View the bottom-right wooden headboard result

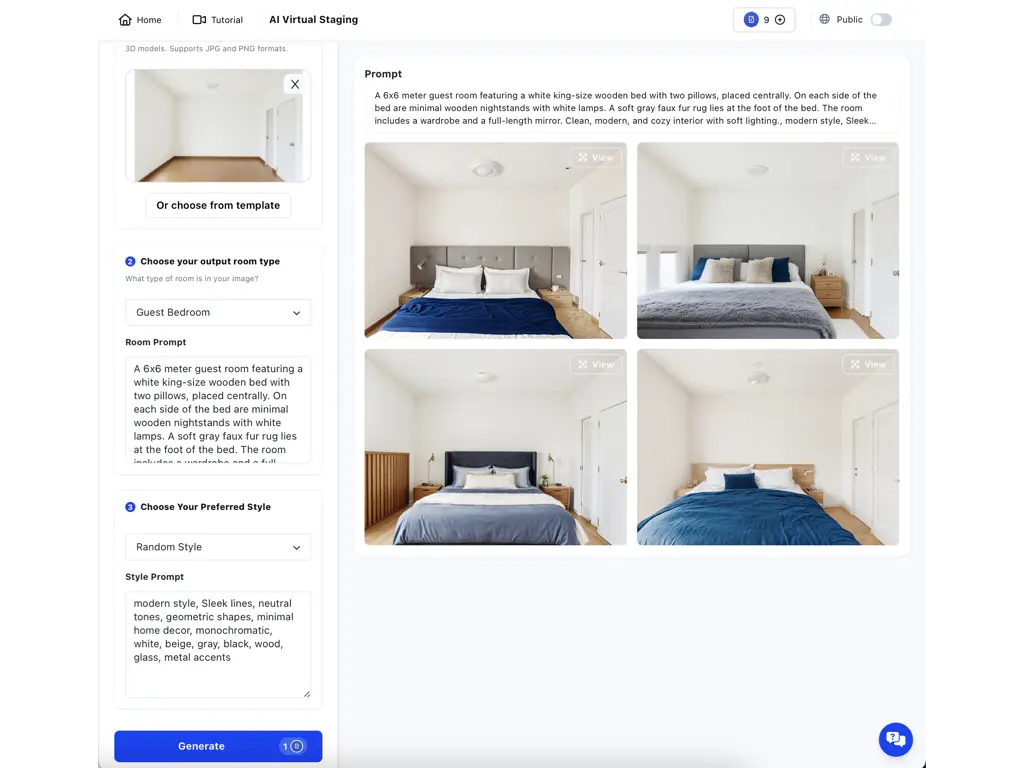point(868,364)
